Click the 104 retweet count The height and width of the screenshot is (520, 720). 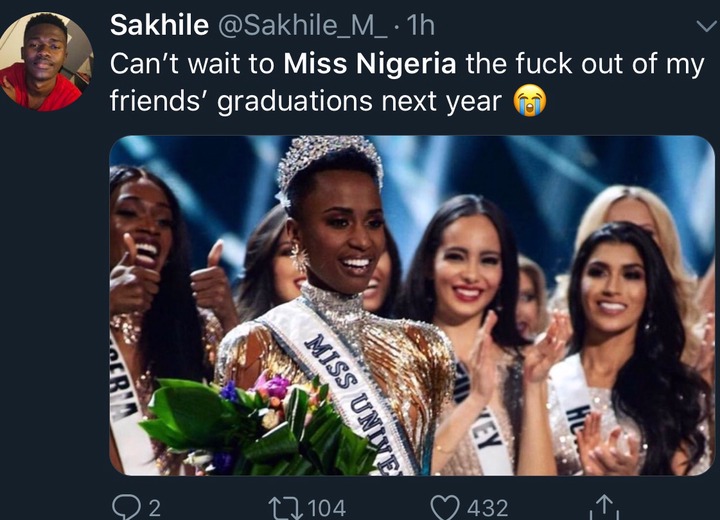pyautogui.click(x=326, y=508)
